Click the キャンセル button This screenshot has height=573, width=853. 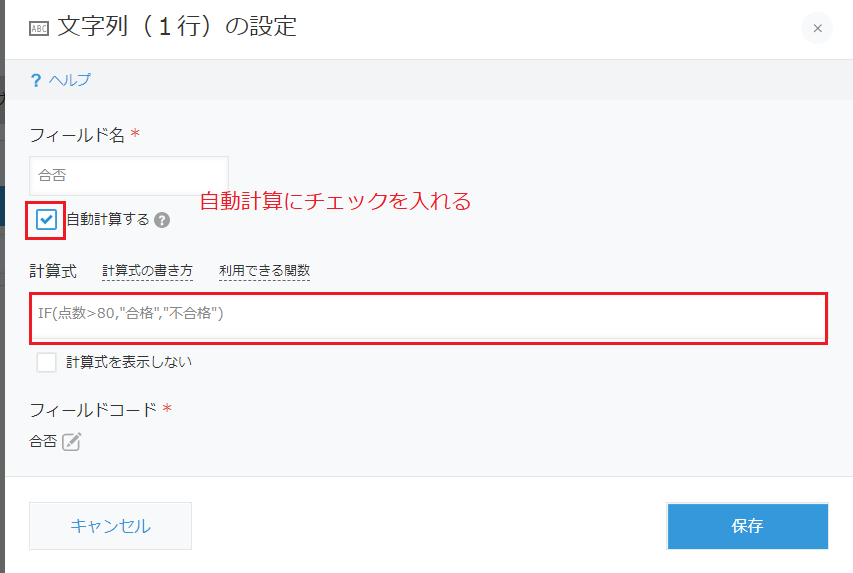point(110,526)
